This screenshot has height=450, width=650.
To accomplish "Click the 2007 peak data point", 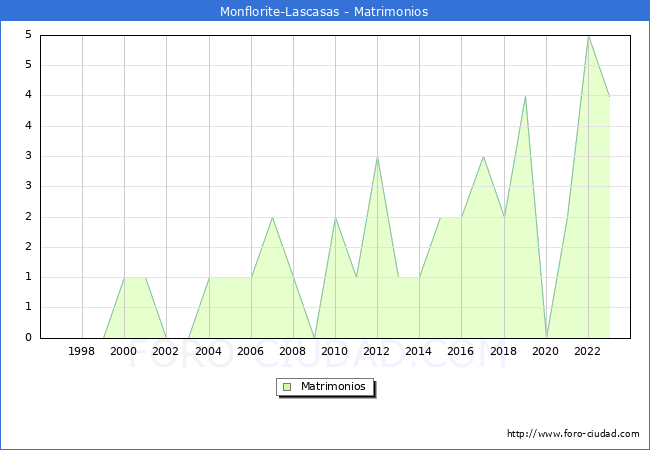I will point(272,217).
